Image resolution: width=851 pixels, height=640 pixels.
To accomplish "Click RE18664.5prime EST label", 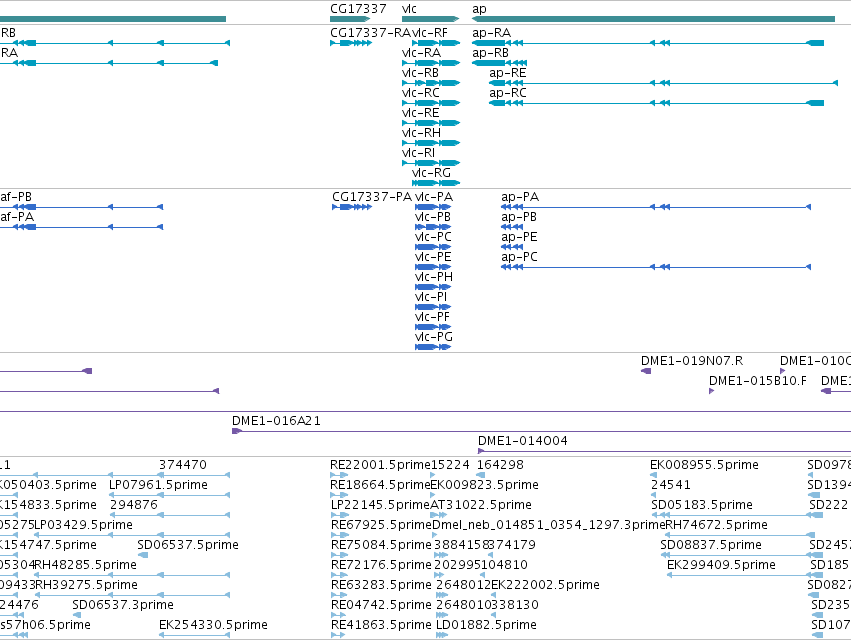I will coord(380,485).
